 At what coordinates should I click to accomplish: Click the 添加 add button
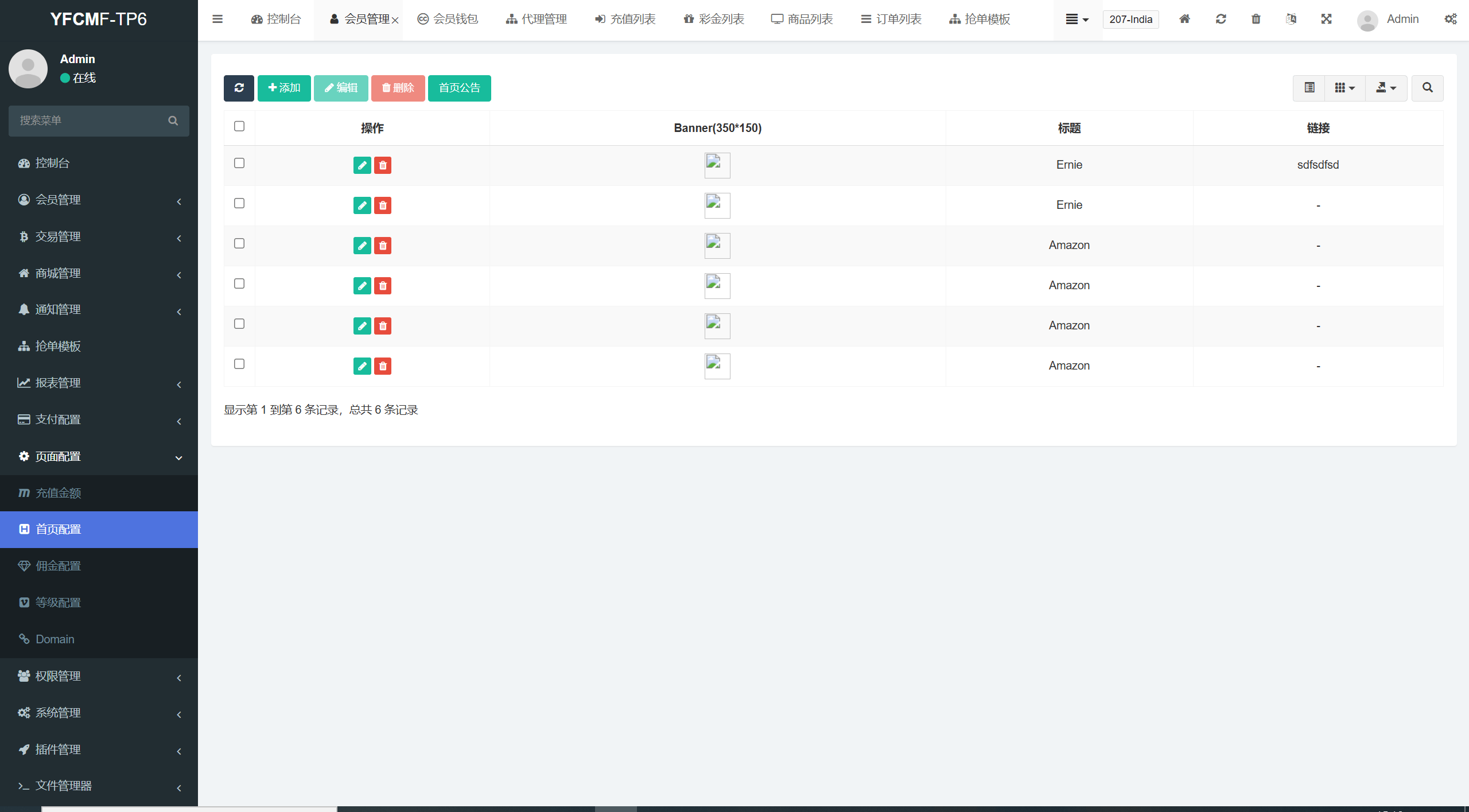tap(284, 88)
